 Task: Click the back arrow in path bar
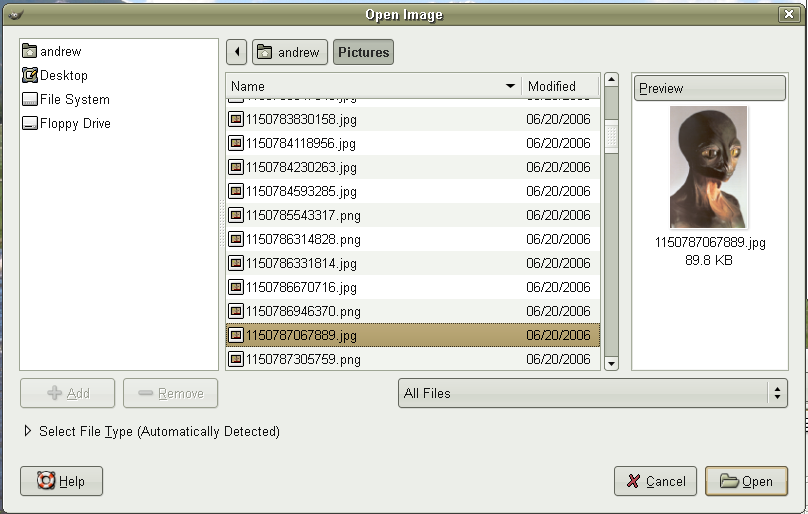[x=236, y=52]
